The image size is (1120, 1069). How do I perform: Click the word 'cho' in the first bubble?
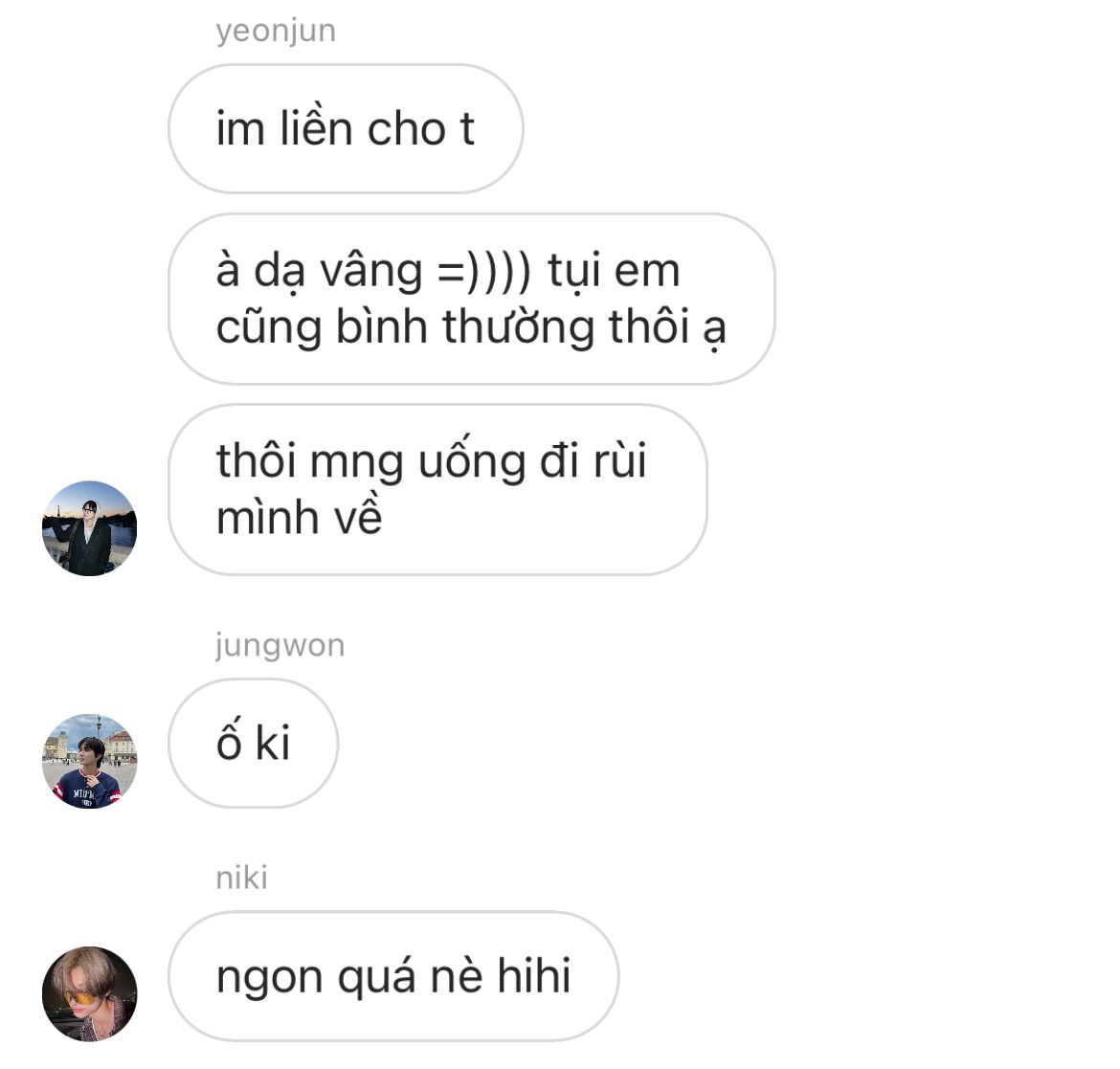coord(407,129)
